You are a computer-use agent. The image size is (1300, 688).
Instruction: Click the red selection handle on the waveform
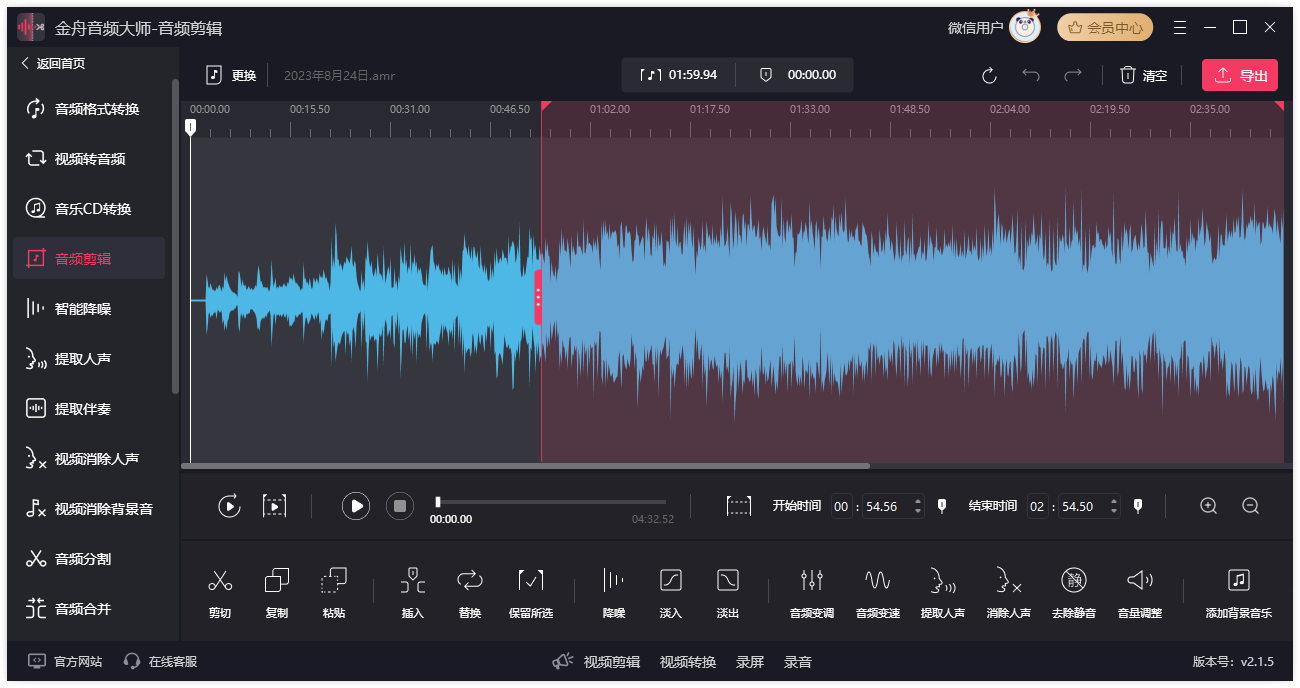[538, 297]
